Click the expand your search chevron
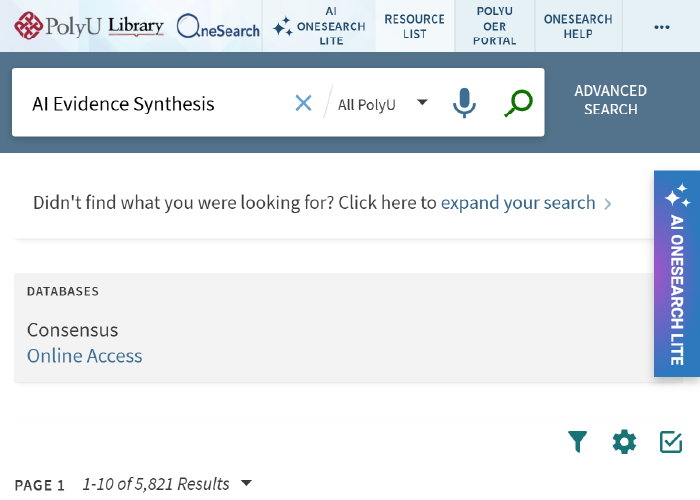Viewport: 700px width, 500px height. pyautogui.click(x=607, y=204)
